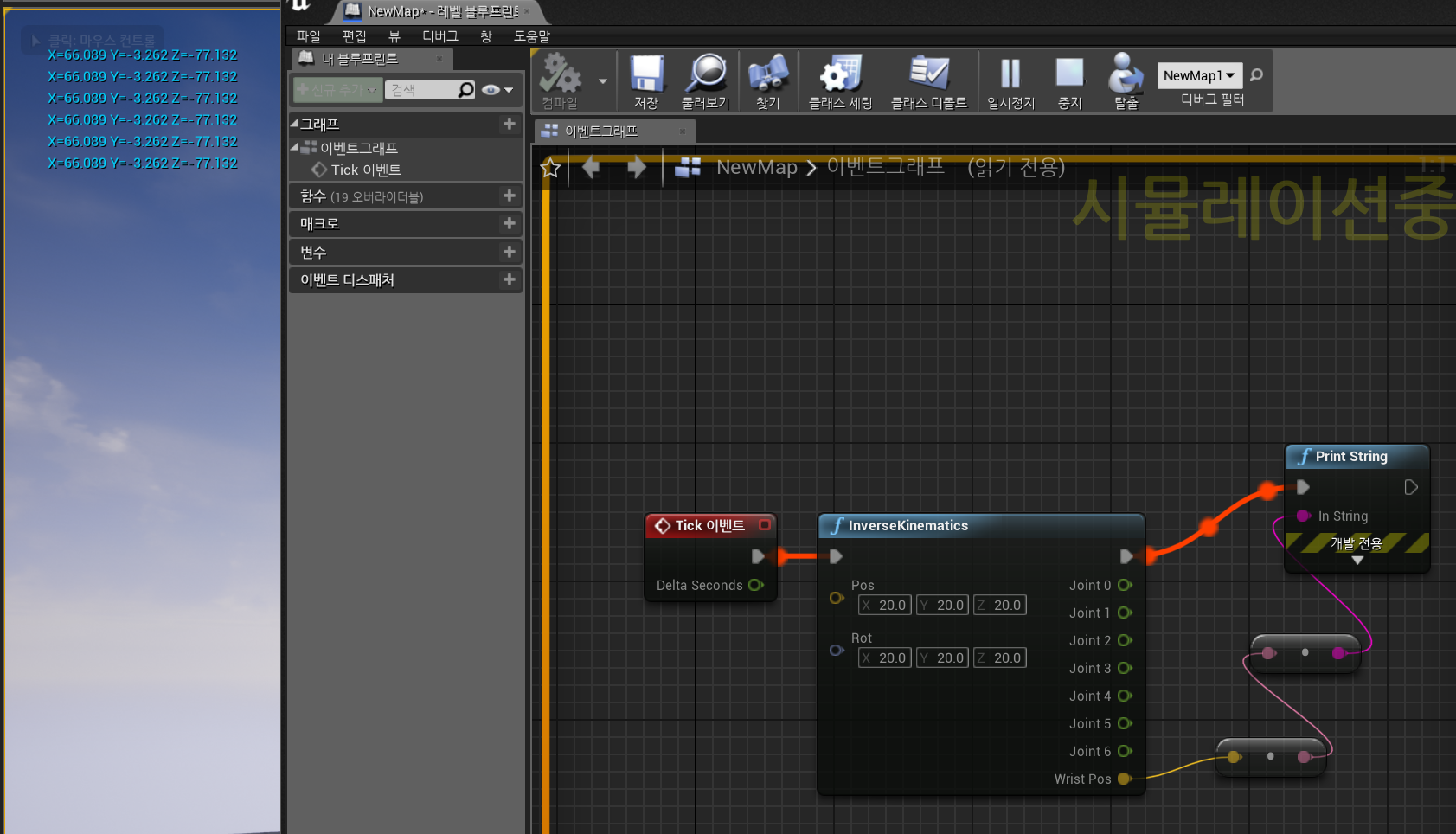
Task: Add a function via 함수 plus button
Action: click(509, 196)
